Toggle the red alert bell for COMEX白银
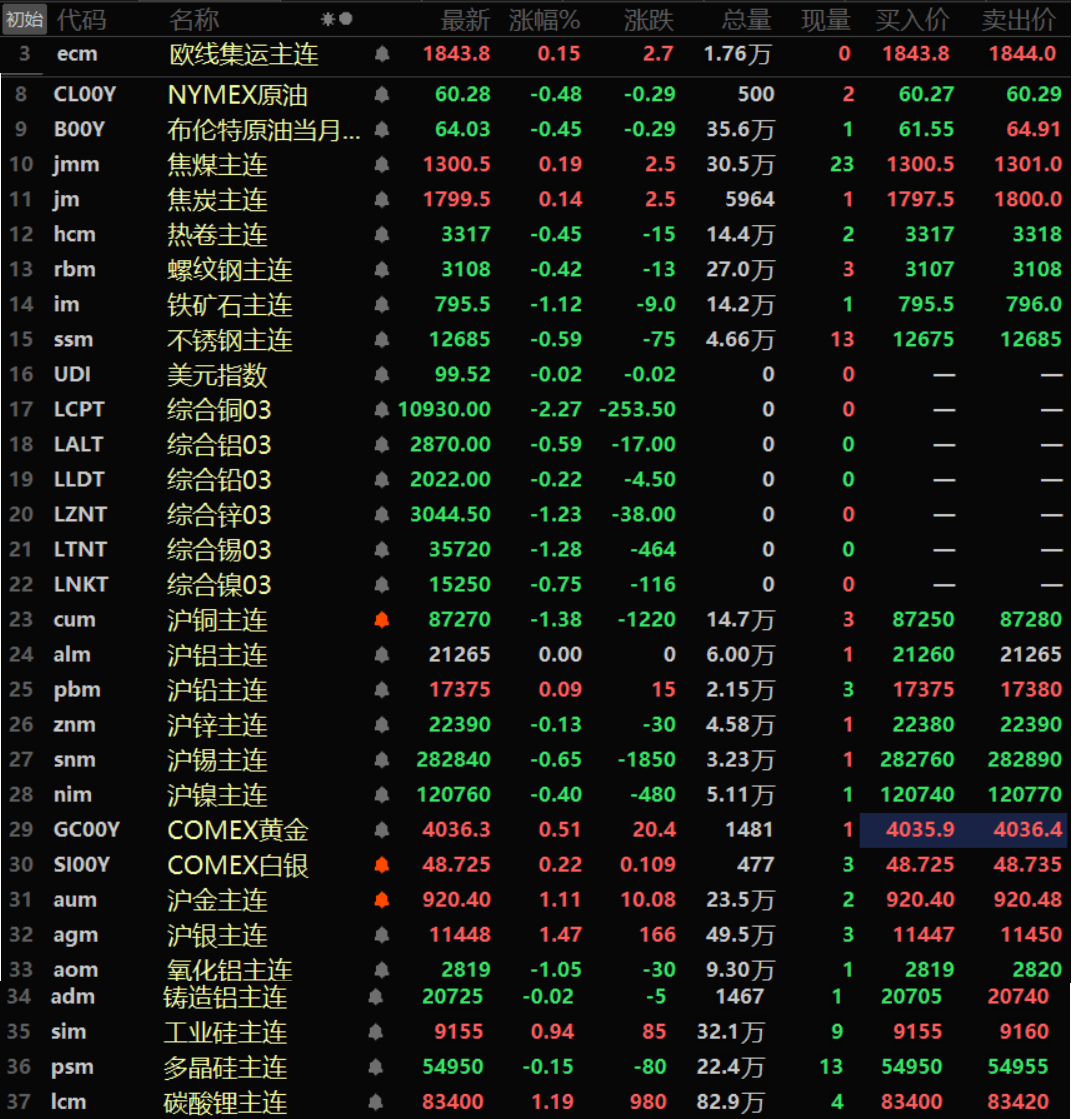 (x=381, y=865)
